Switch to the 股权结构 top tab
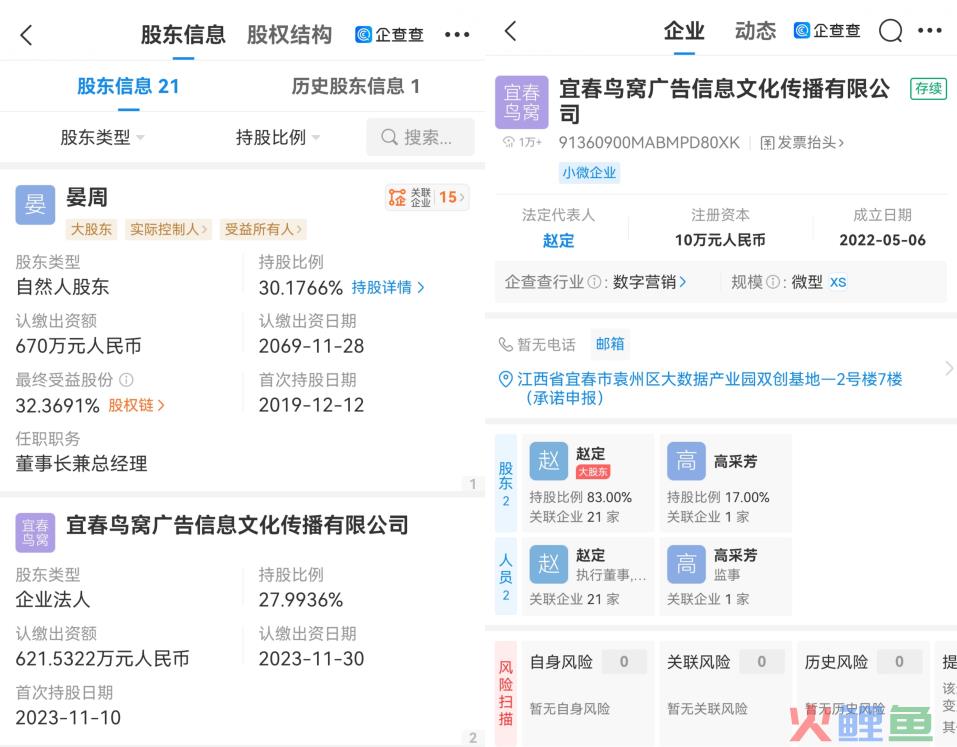The image size is (957, 747). coord(289,35)
